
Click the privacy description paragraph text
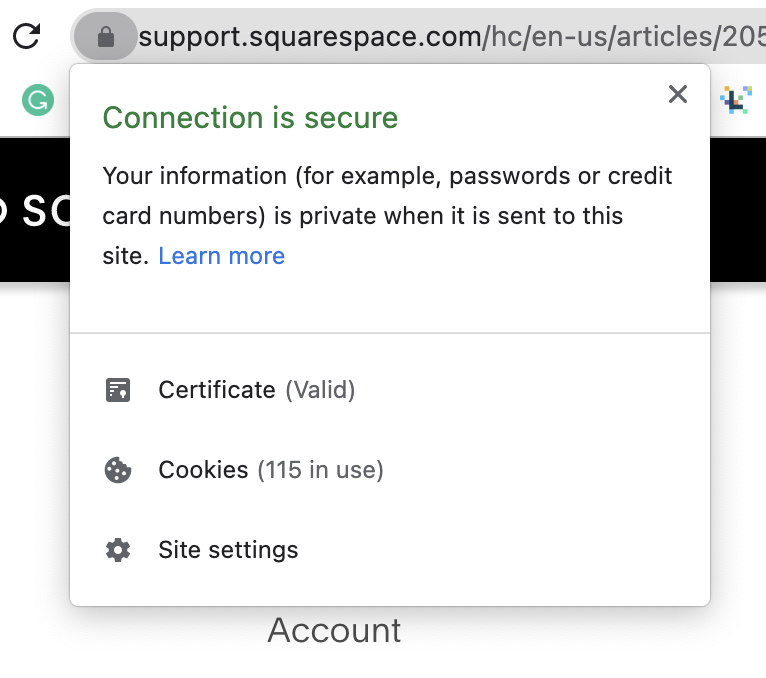pos(387,215)
